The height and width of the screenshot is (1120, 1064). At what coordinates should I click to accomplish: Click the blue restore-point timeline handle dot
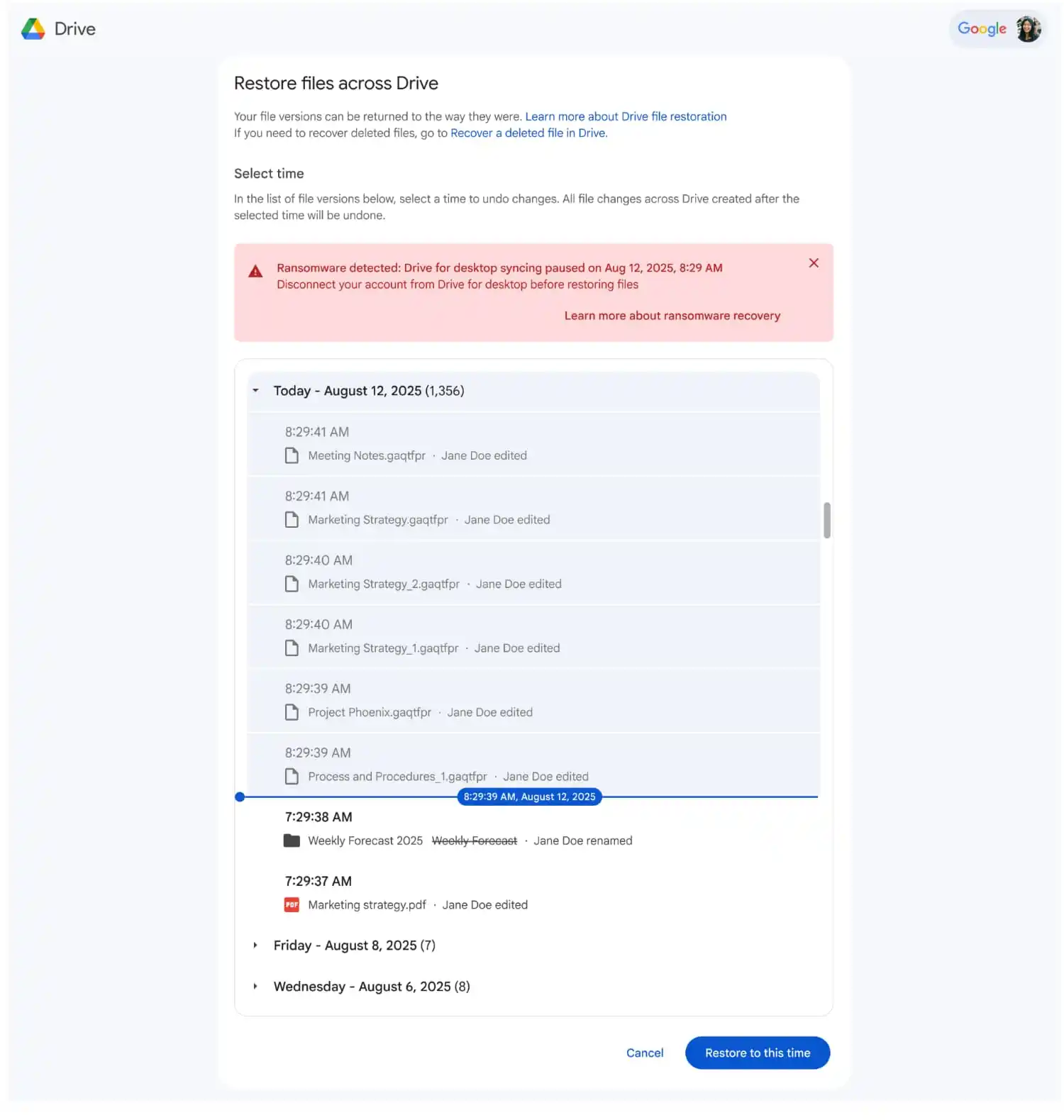(240, 797)
